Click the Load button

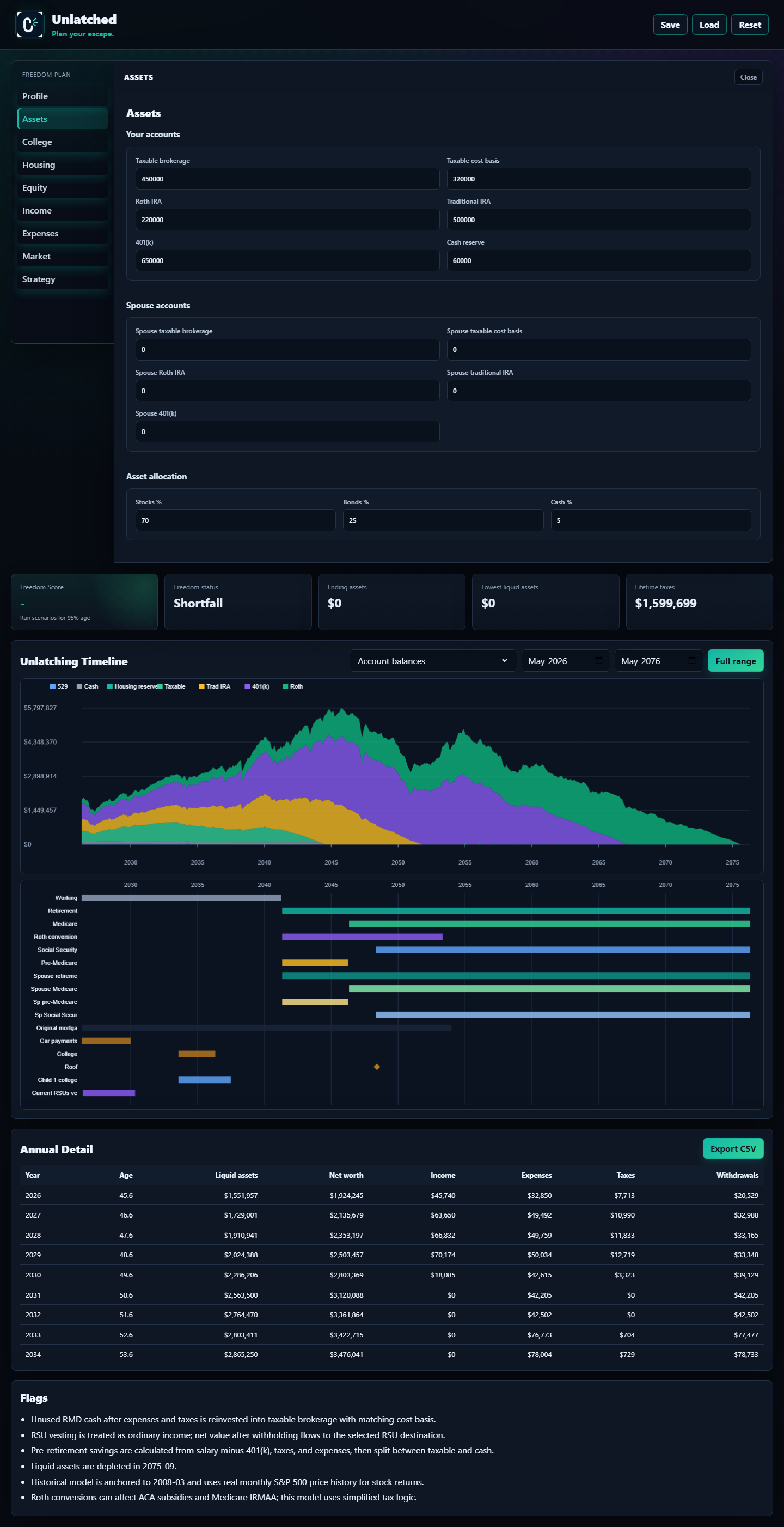(x=709, y=25)
